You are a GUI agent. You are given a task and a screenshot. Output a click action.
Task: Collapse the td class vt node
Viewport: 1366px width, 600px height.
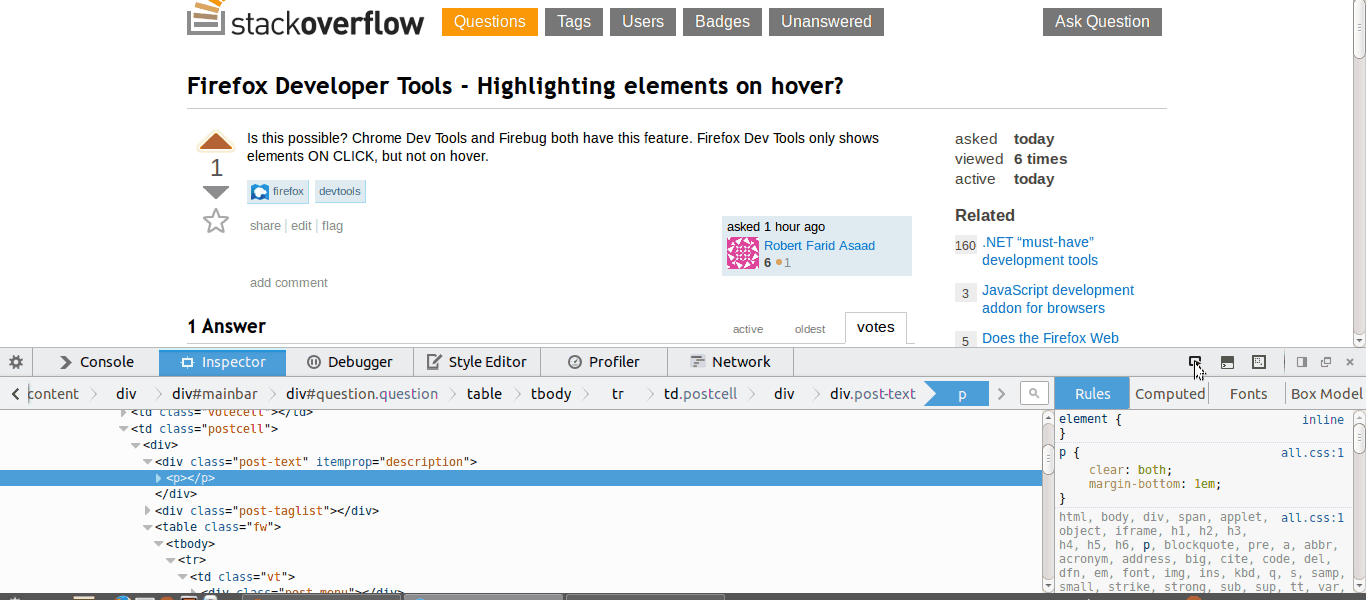(x=183, y=577)
